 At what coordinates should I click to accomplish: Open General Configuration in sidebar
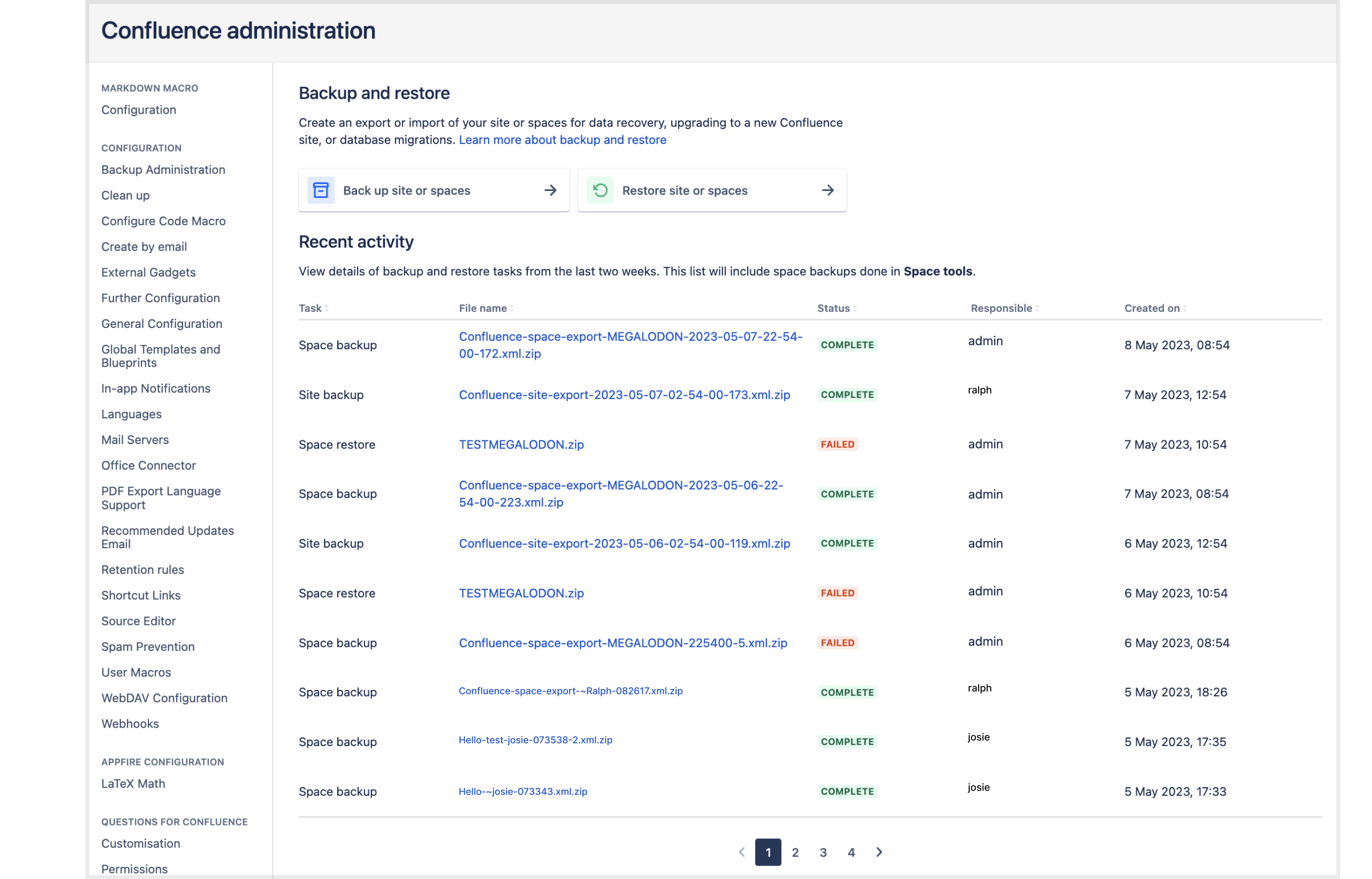tap(162, 323)
